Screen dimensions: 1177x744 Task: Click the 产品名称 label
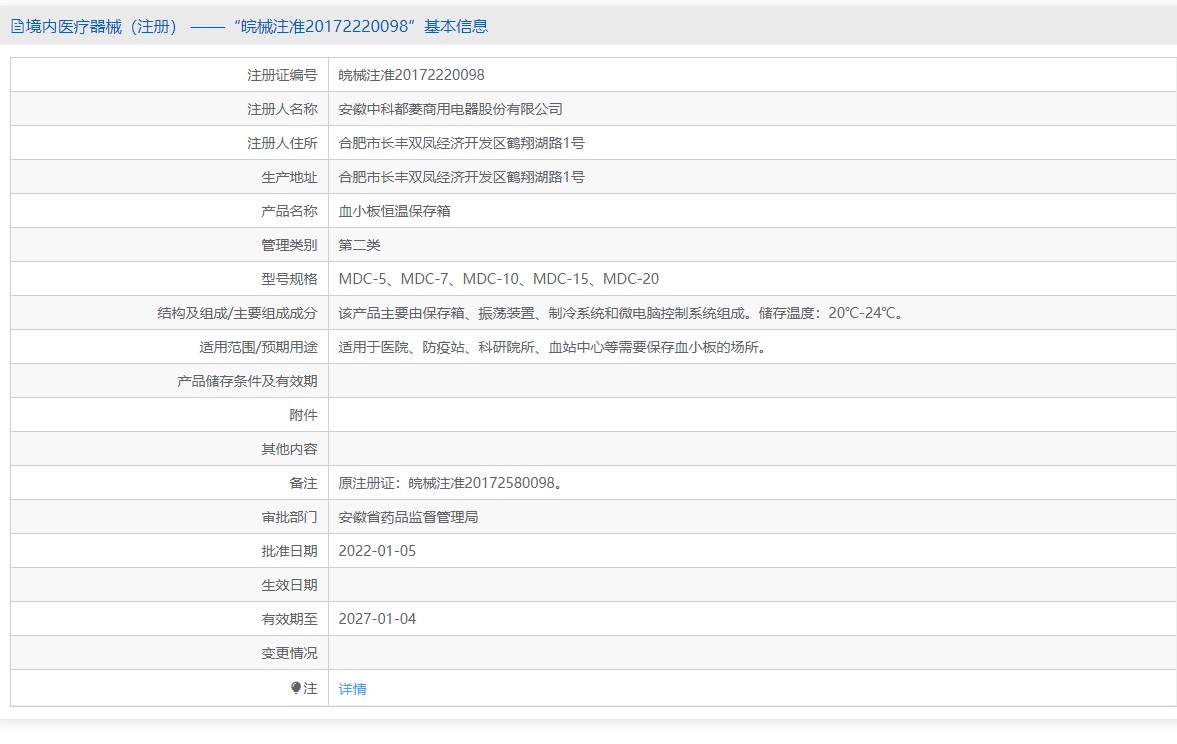coord(289,211)
